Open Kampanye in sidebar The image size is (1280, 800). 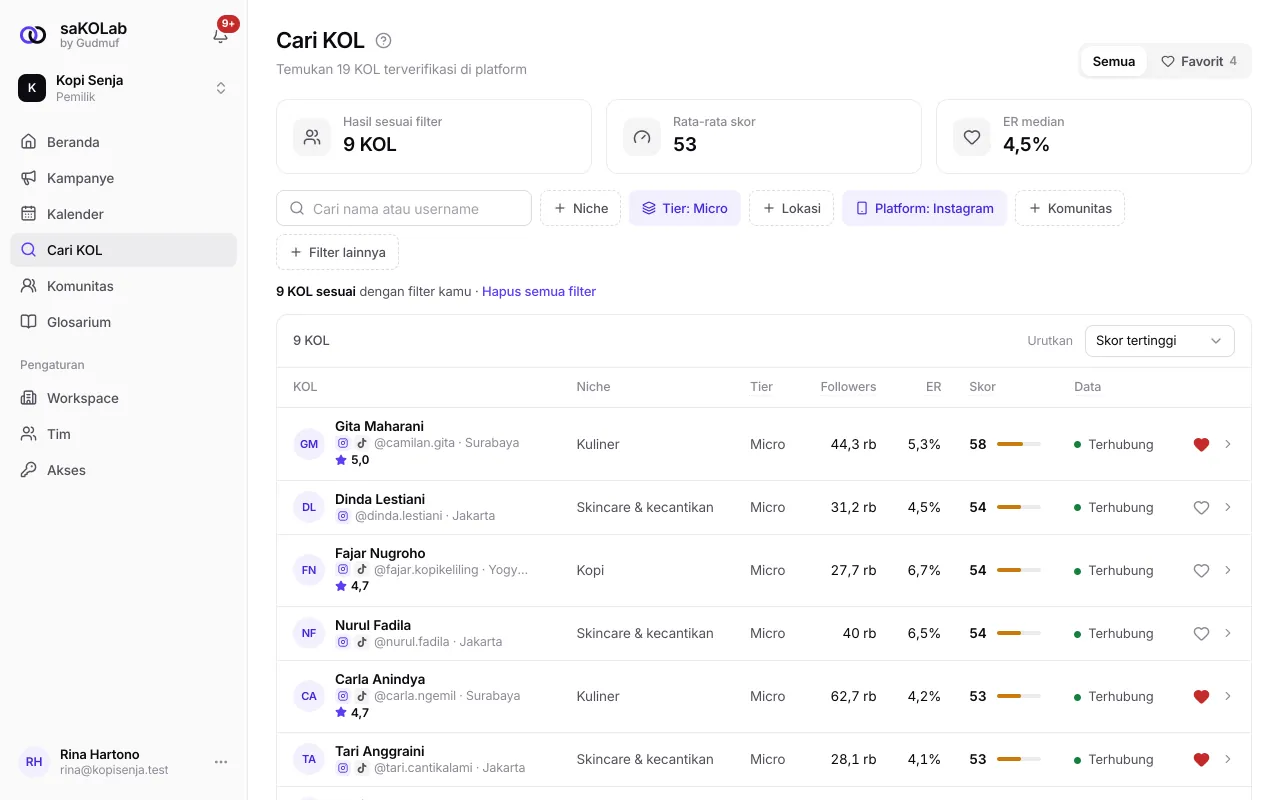[123, 178]
